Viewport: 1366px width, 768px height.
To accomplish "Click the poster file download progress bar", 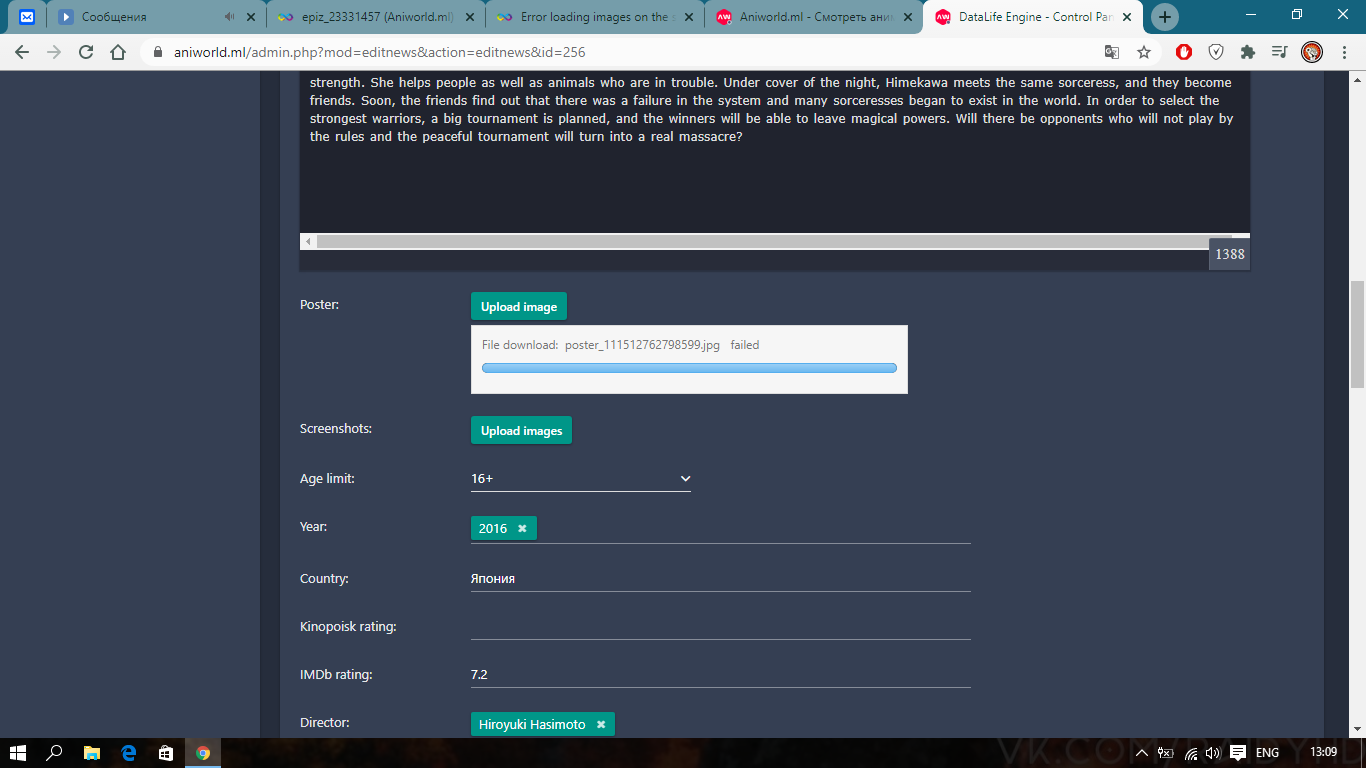I will 689,368.
